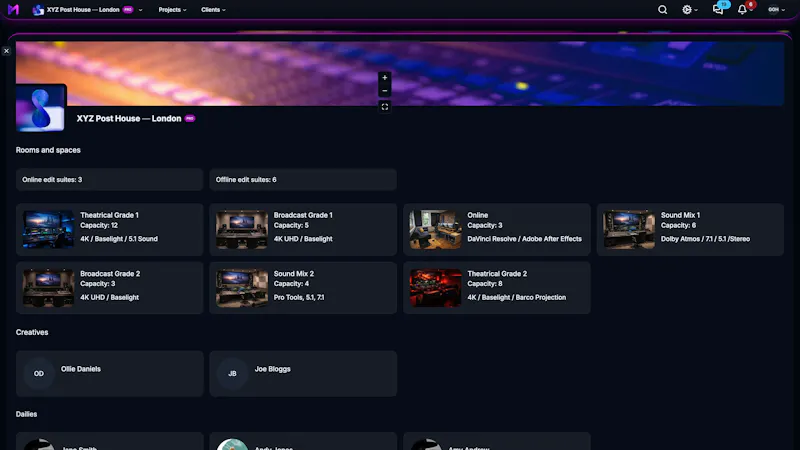
Task: Click the Theatrical Grade 2 title
Action: click(x=497, y=274)
